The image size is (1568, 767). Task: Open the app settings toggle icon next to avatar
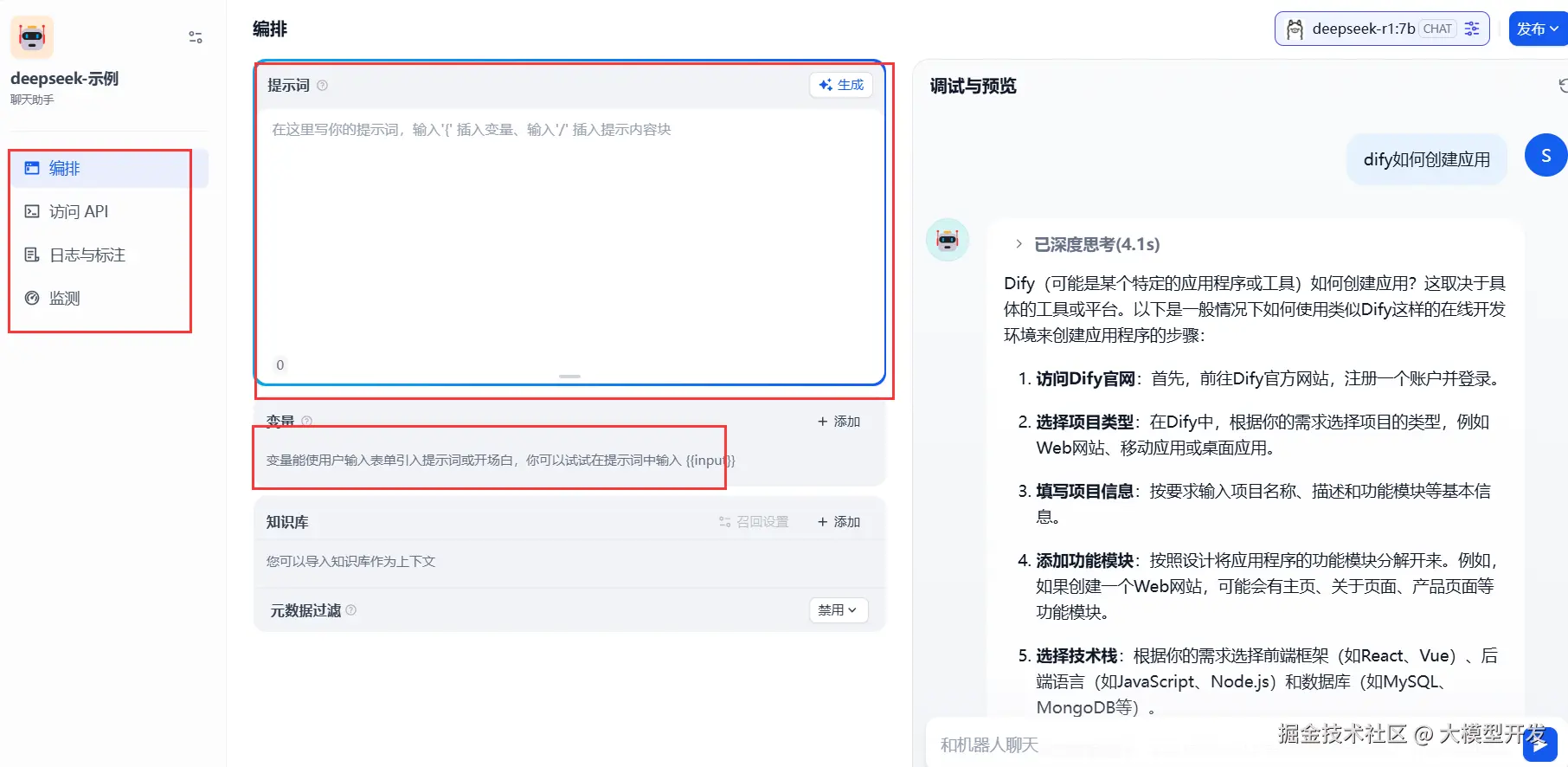pyautogui.click(x=196, y=37)
